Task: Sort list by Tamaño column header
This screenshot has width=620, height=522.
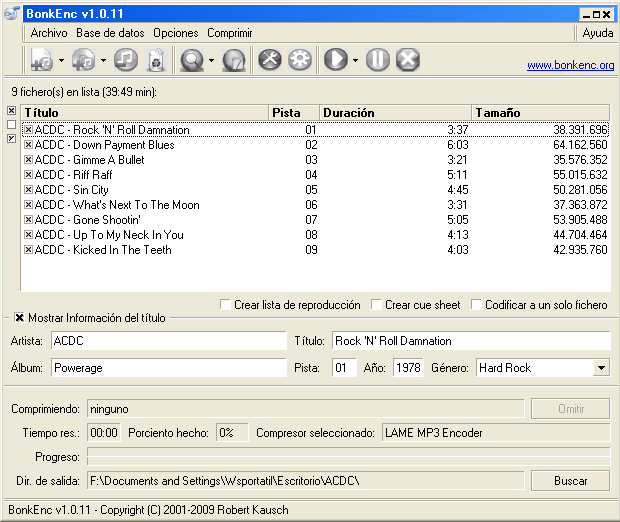Action: pyautogui.click(x=541, y=113)
